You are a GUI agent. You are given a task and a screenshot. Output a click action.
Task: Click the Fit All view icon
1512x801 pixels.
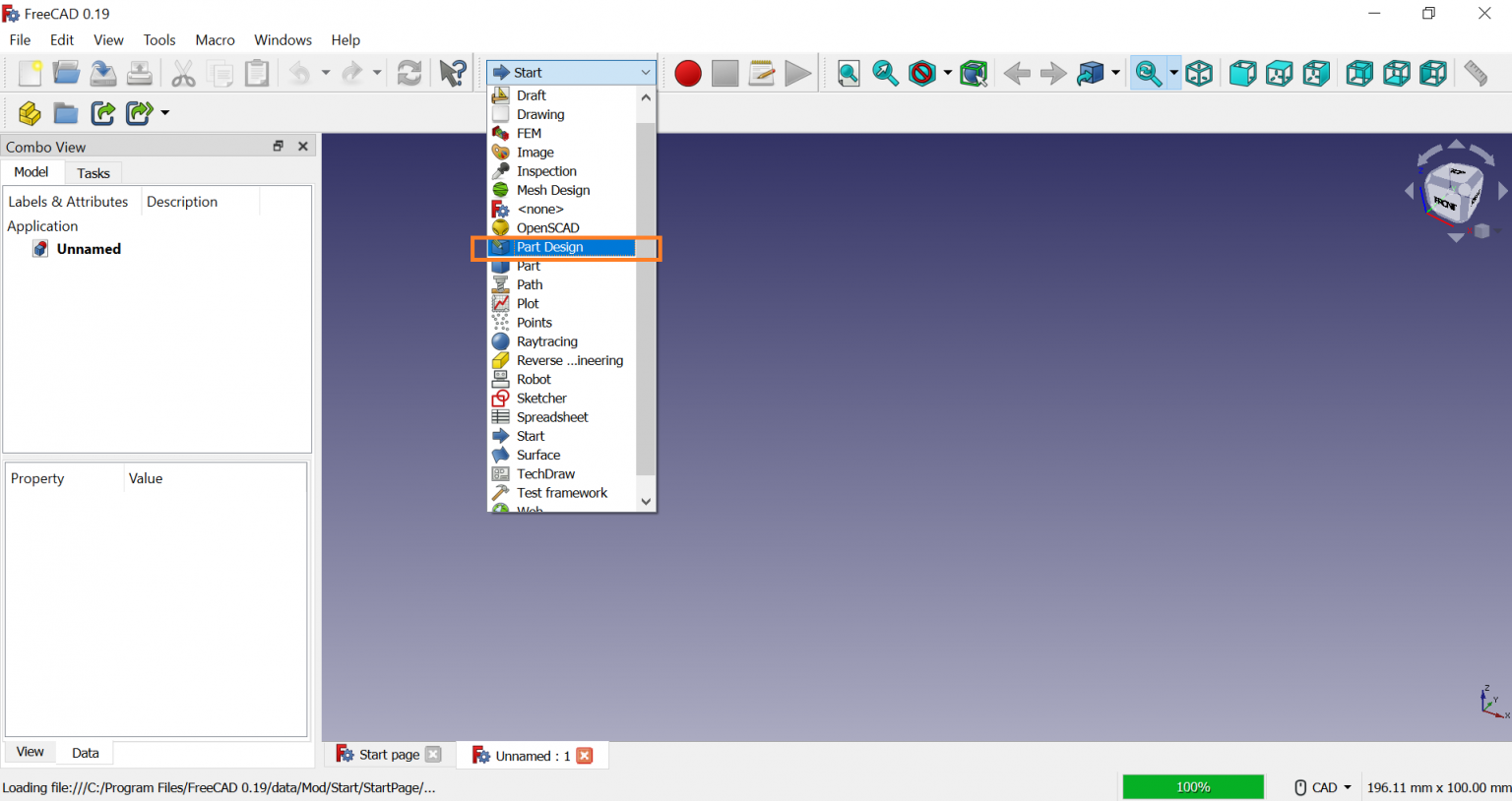(849, 74)
